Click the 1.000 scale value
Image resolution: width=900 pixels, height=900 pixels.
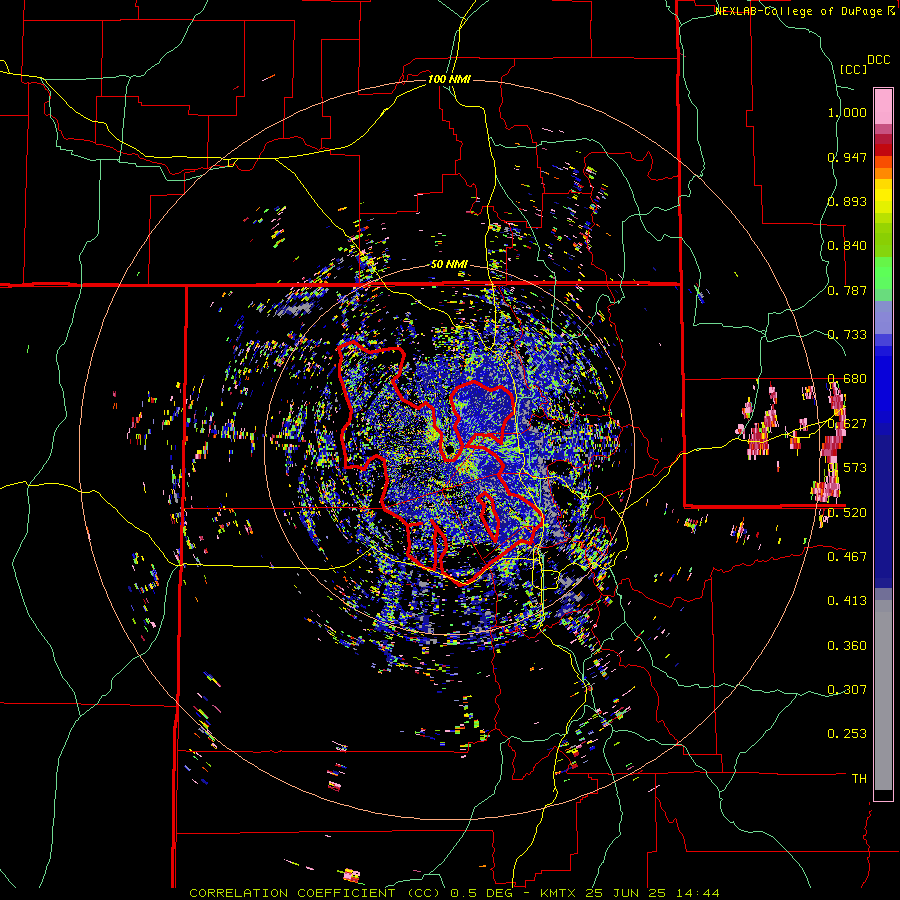[847, 112]
